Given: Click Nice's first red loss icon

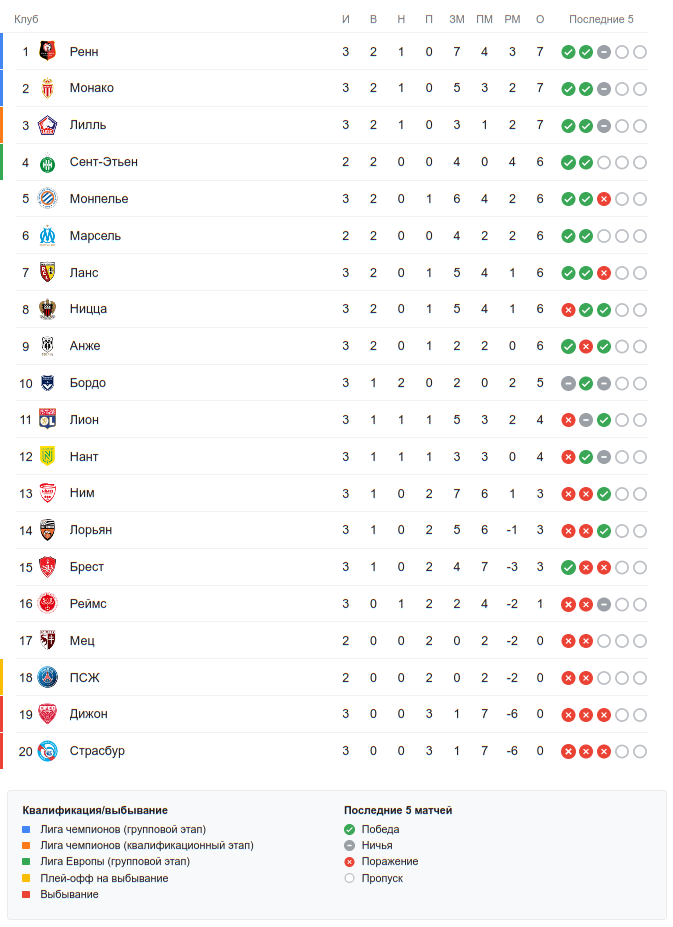Looking at the screenshot, I should [x=568, y=310].
